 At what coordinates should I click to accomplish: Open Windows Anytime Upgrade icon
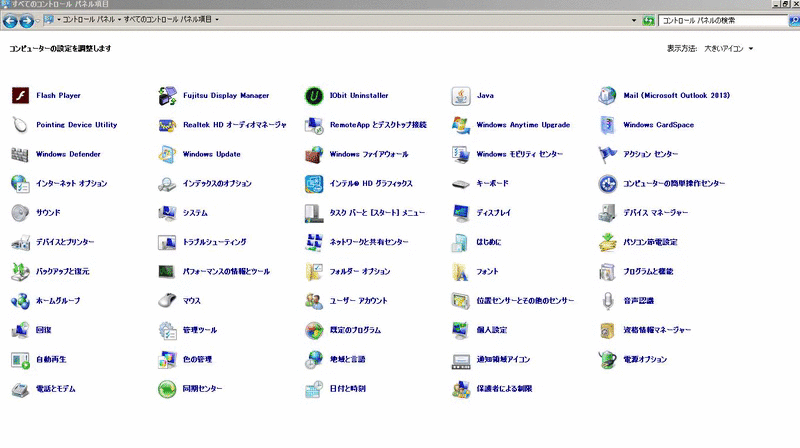click(x=461, y=125)
